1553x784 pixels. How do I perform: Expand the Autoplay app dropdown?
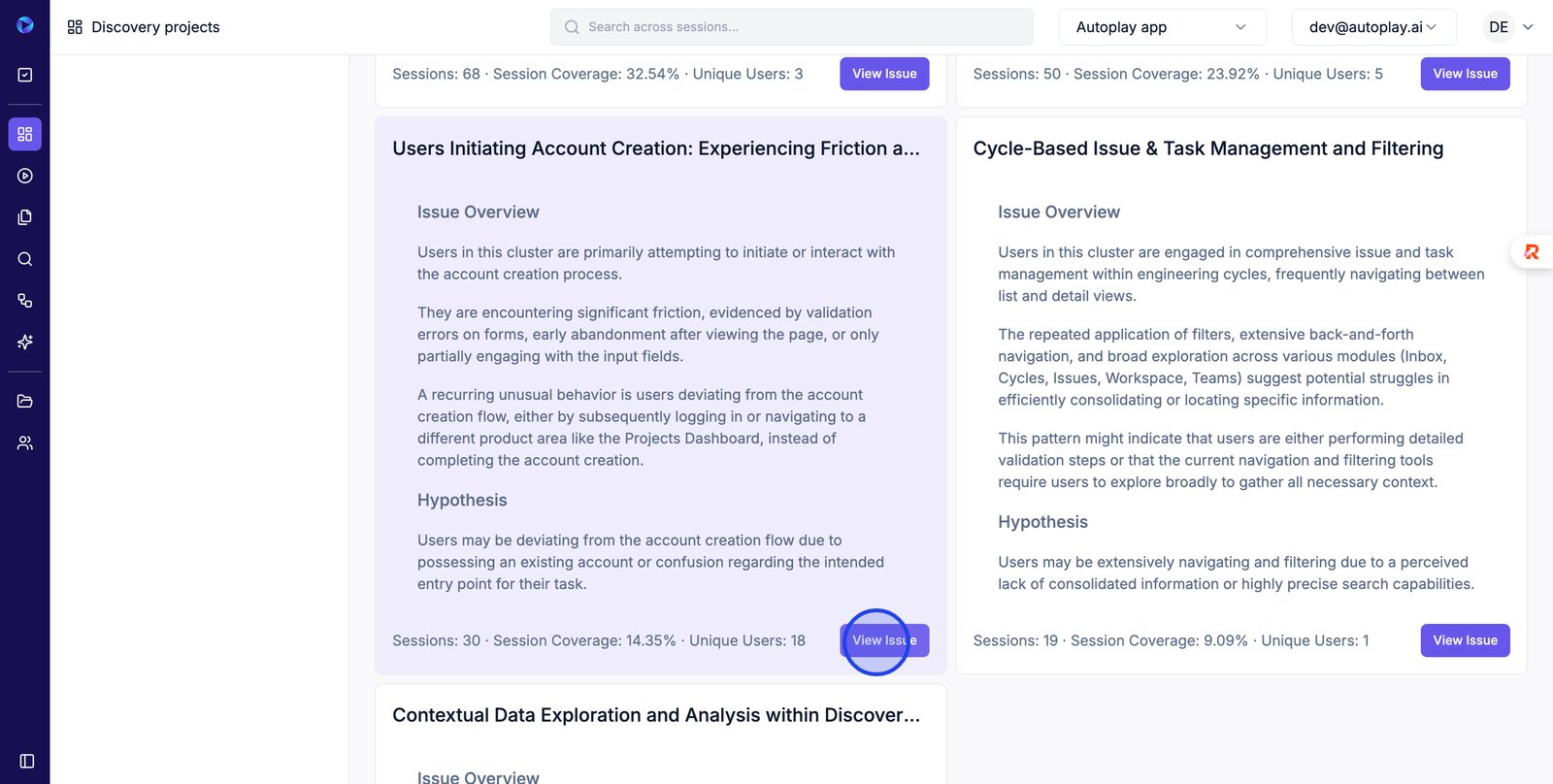click(1161, 27)
